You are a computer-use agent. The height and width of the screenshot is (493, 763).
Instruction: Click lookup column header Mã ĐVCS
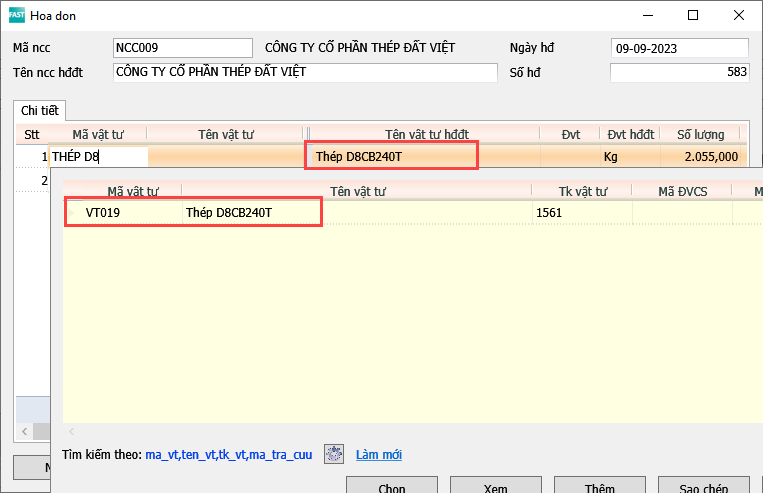pos(682,191)
